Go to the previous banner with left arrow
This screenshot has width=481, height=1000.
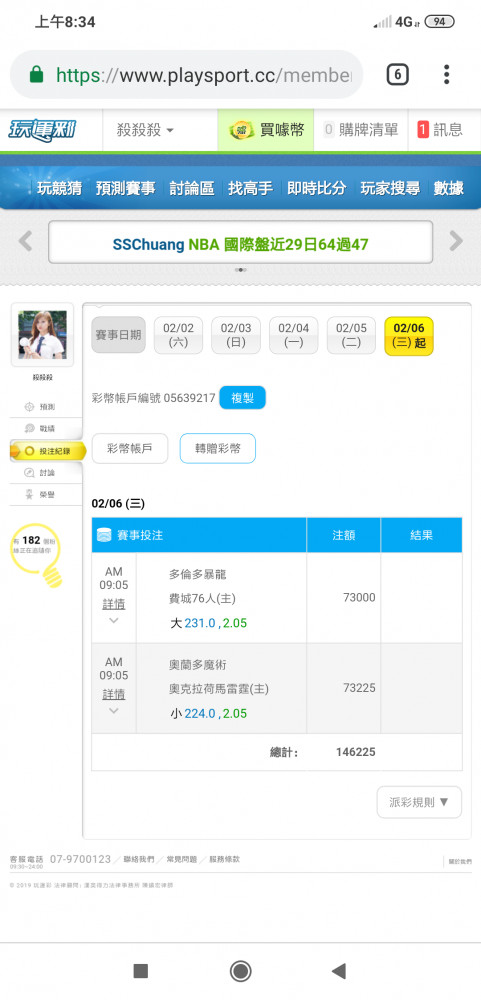25,241
